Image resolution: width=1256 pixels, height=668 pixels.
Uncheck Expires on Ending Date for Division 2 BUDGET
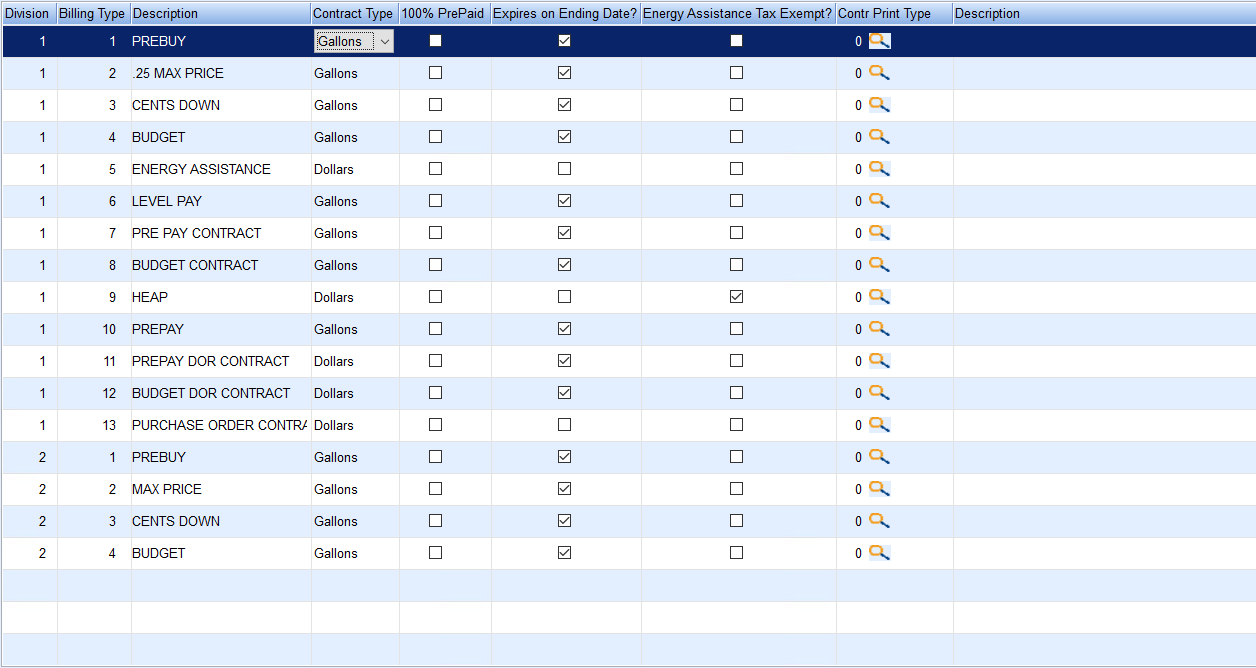tap(565, 553)
